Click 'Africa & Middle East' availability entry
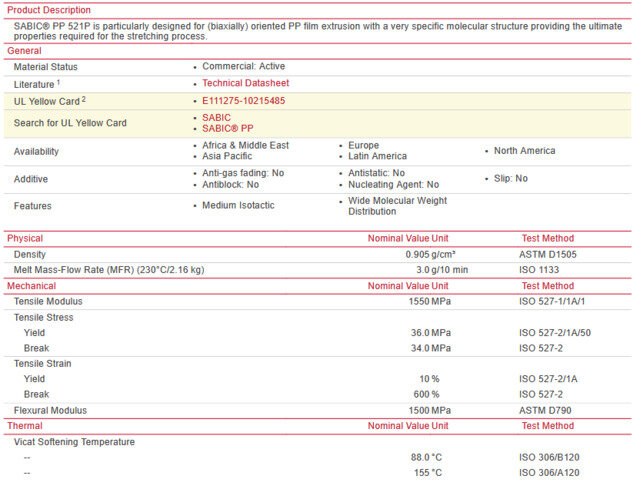Screen dimensions: 640x480 (245, 145)
